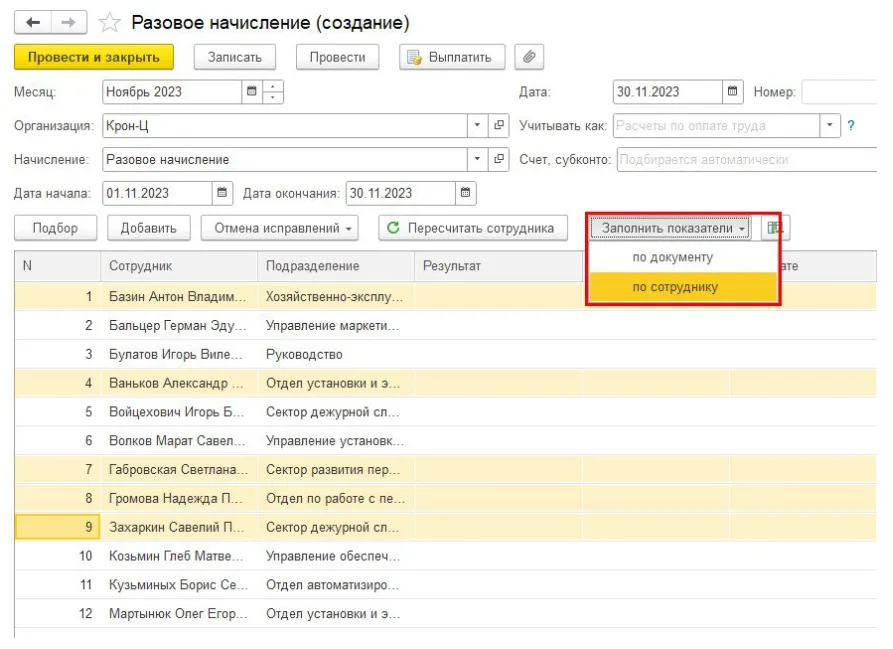
Task: Add document to favorites with star icon
Action: click(110, 22)
